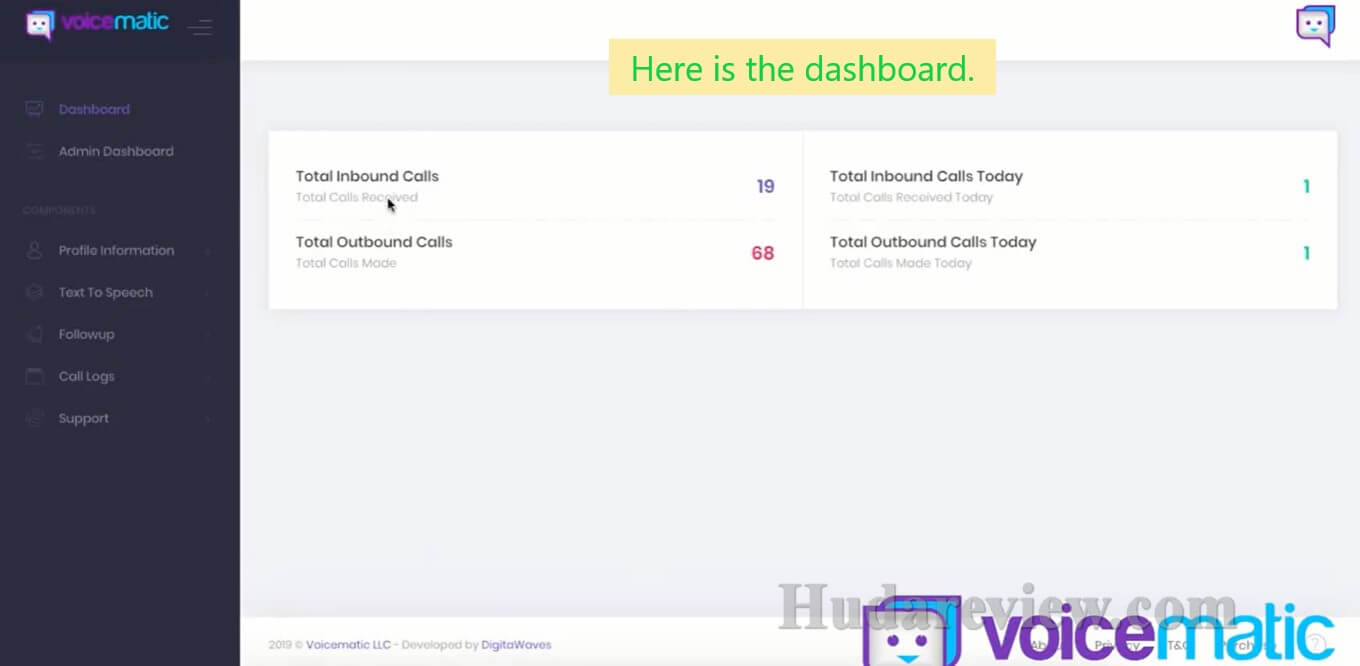This screenshot has height=666, width=1360.
Task: Click the outbound calls count 68
Action: click(x=763, y=253)
